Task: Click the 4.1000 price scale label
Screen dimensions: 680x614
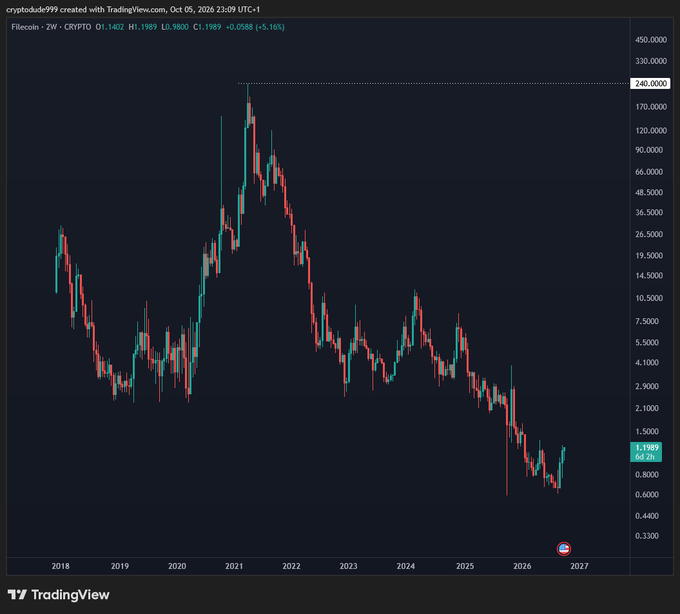Action: (x=647, y=363)
